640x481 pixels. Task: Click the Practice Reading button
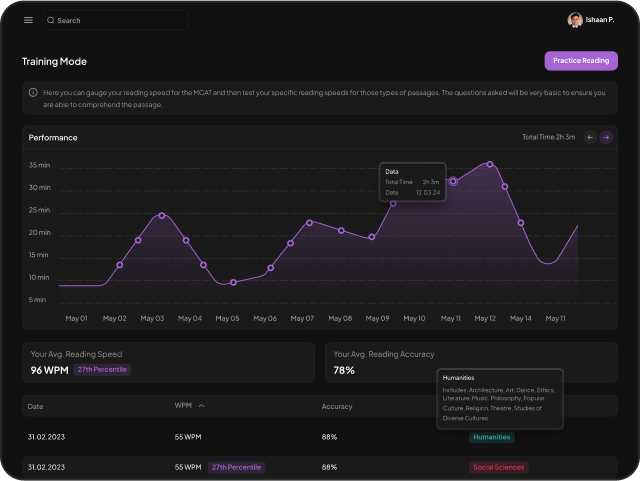click(580, 61)
